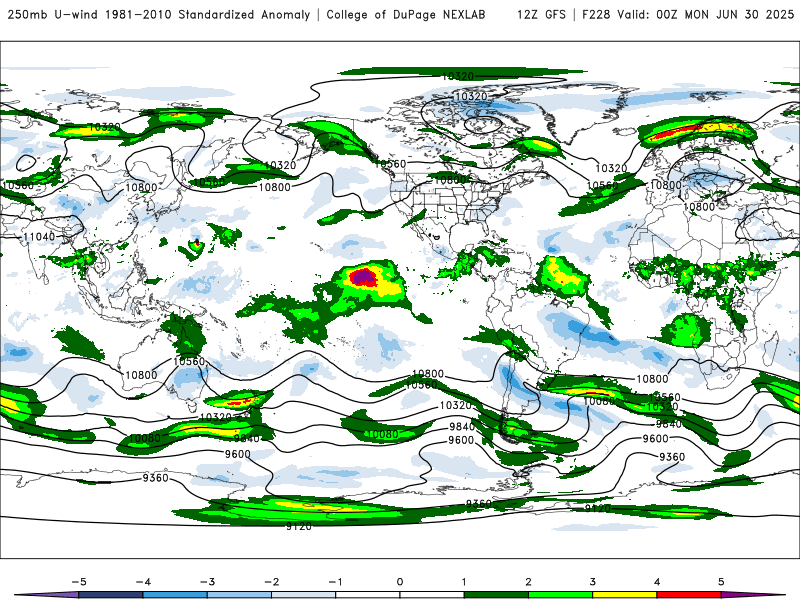
Task: Click the purple arrow swatch beyond 5
Action: pyautogui.click(x=750, y=595)
